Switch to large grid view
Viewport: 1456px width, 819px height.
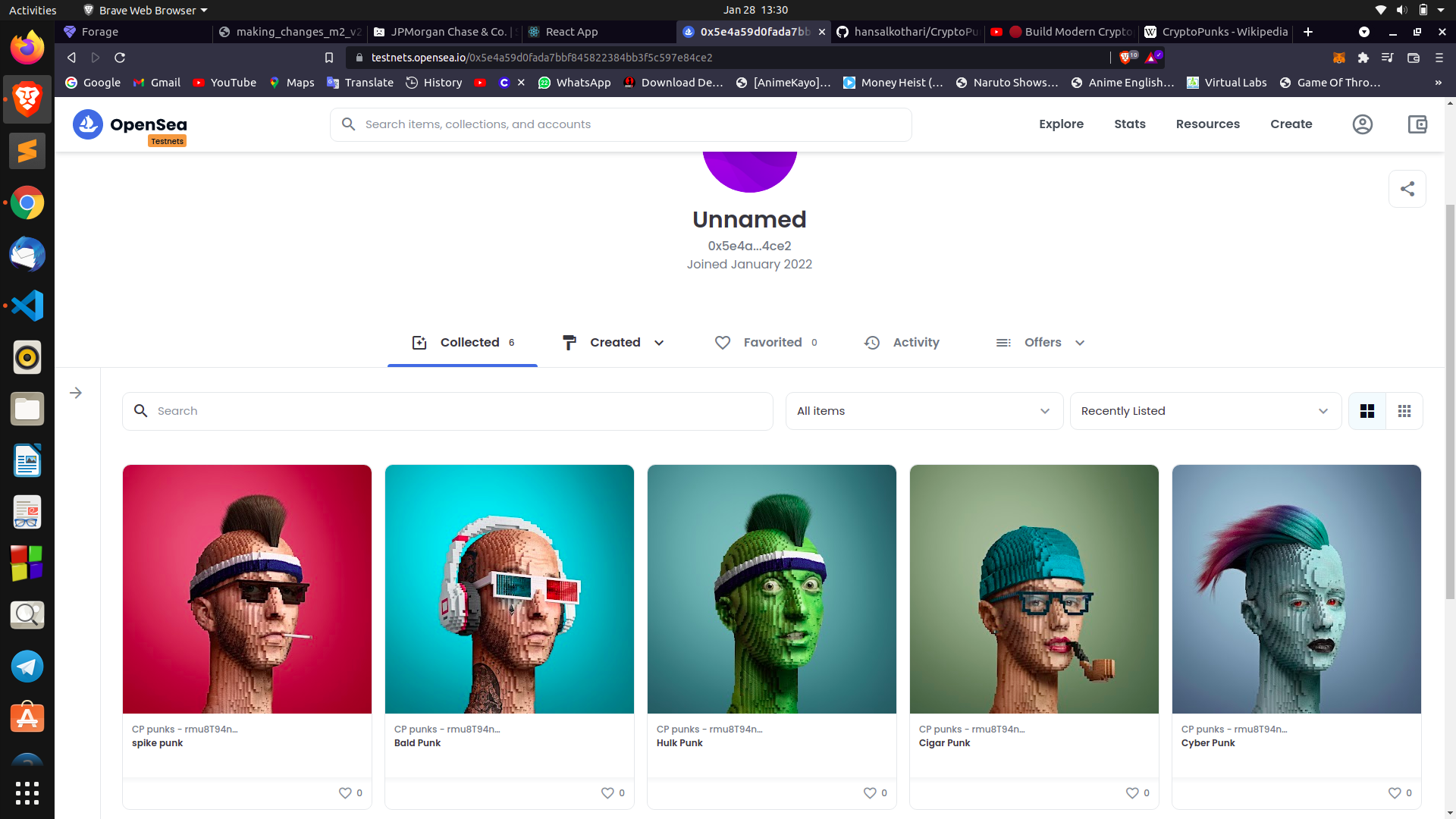tap(1367, 411)
